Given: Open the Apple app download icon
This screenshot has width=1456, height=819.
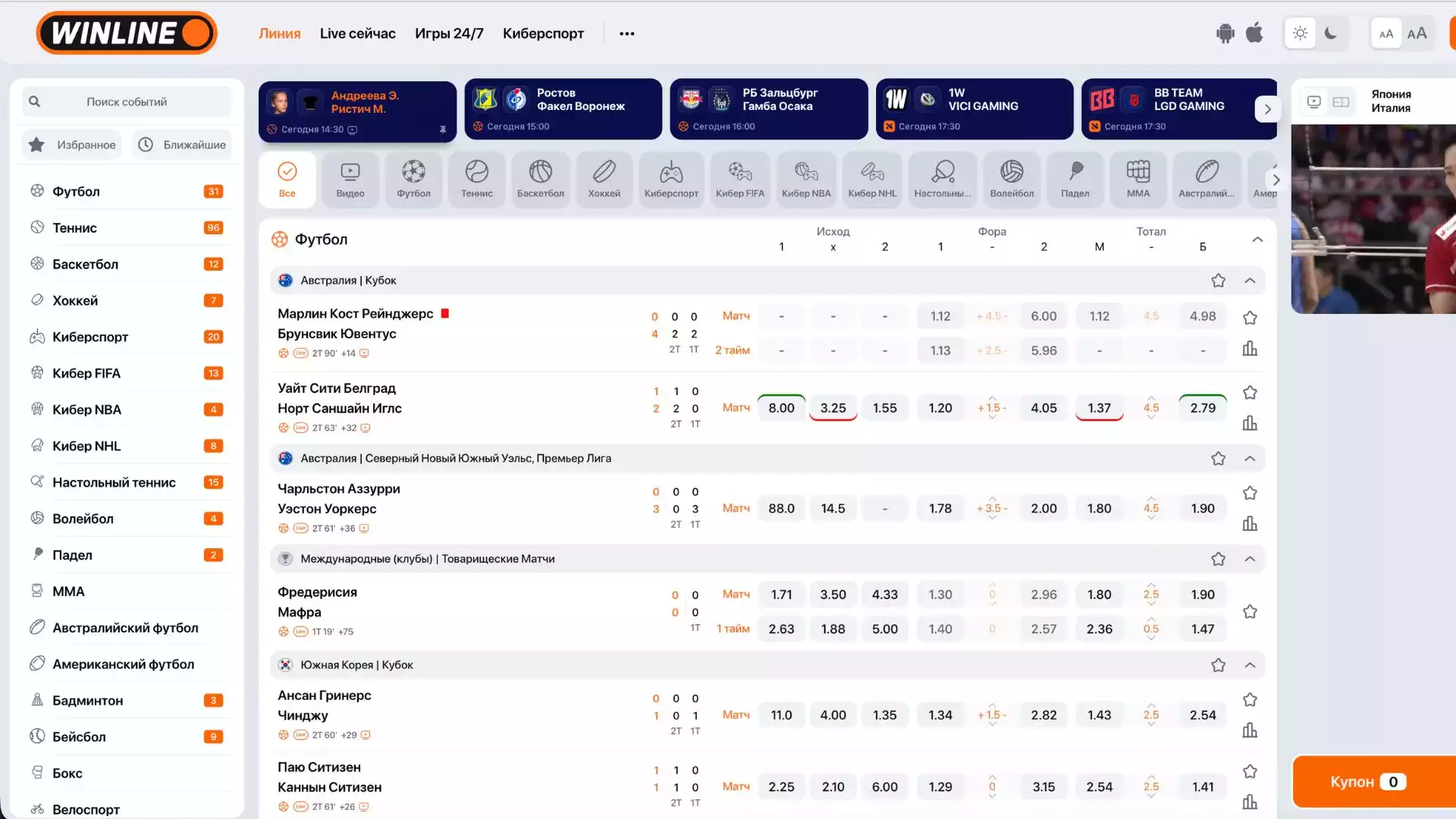Looking at the screenshot, I should click(x=1254, y=33).
